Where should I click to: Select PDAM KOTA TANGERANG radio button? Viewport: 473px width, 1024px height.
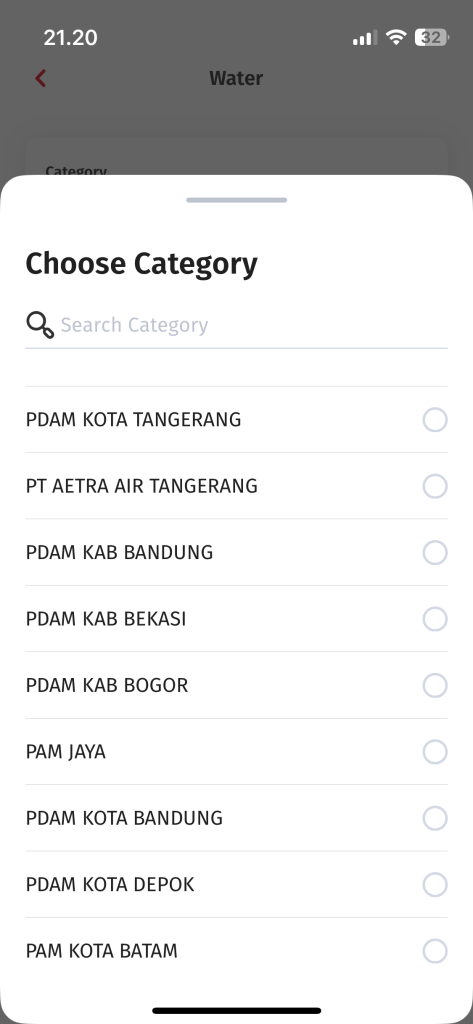(435, 420)
